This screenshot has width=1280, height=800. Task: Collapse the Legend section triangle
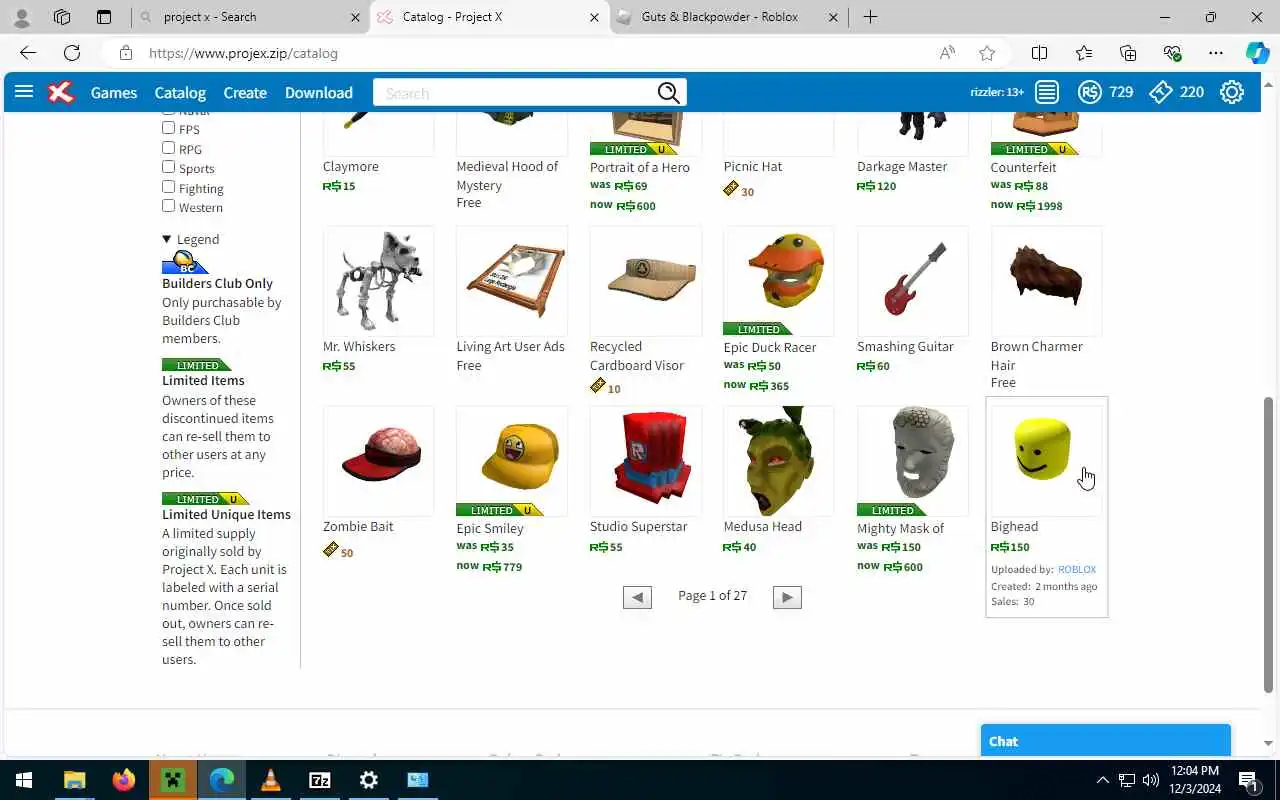tap(167, 239)
